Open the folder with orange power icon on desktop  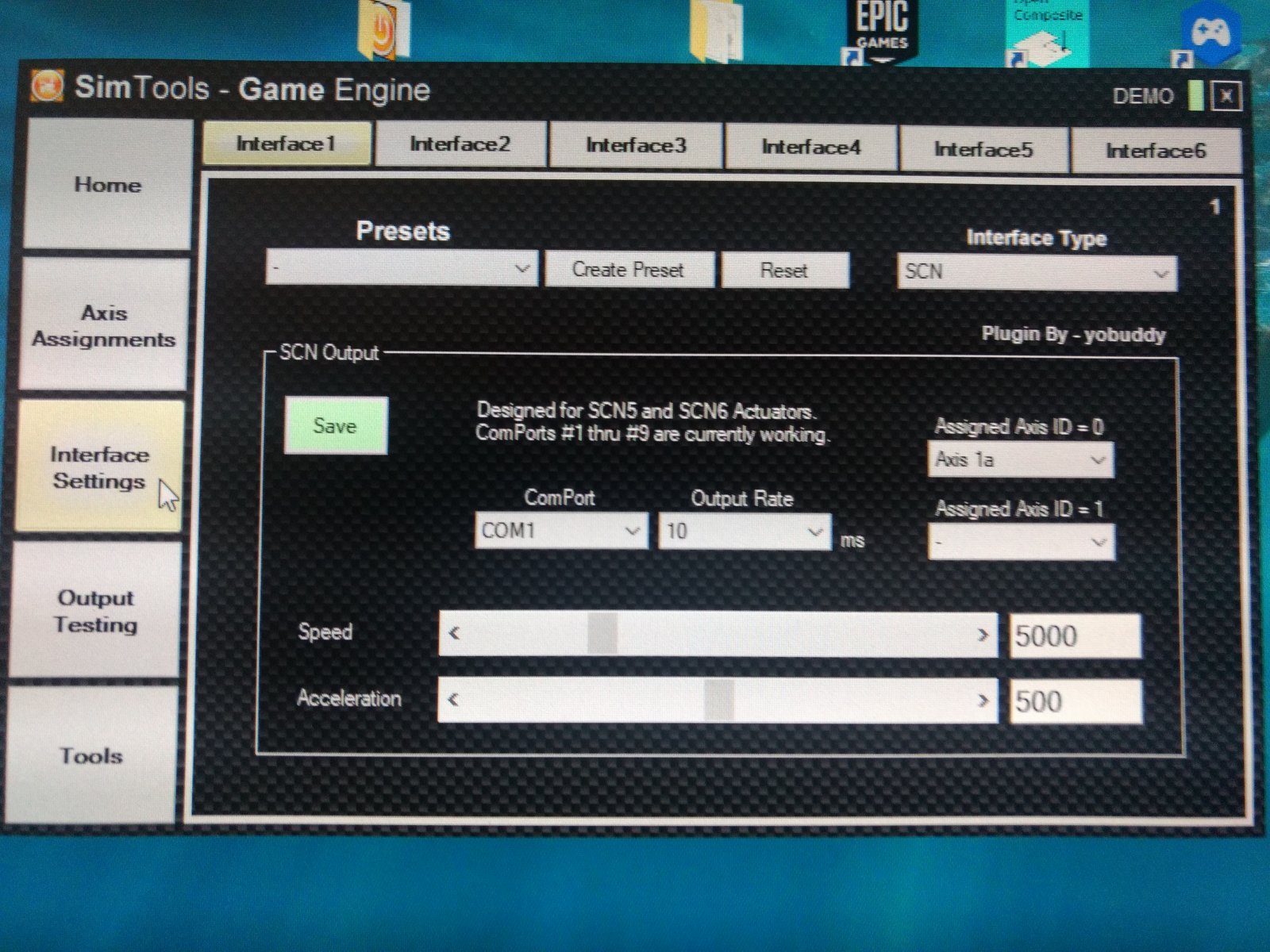[385, 30]
